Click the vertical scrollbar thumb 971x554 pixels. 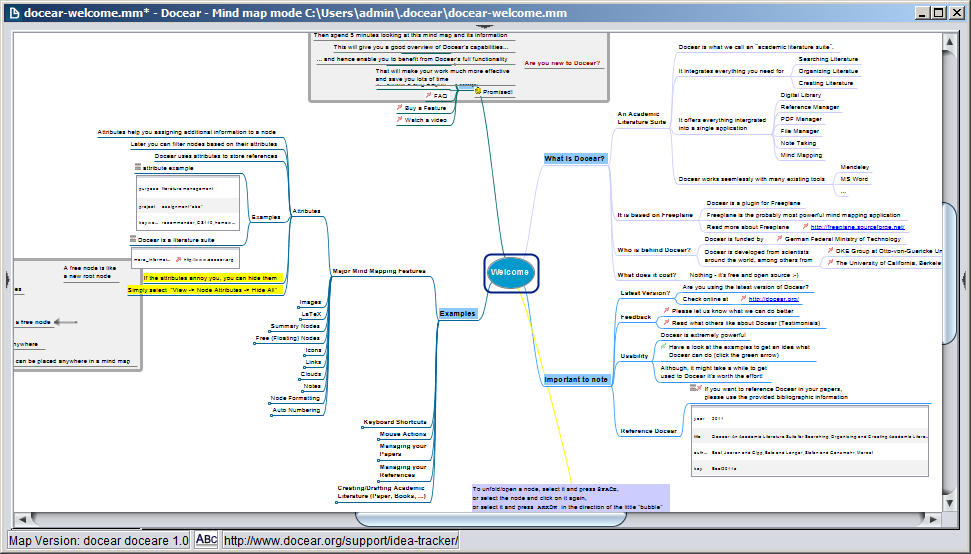pyautogui.click(x=950, y=272)
